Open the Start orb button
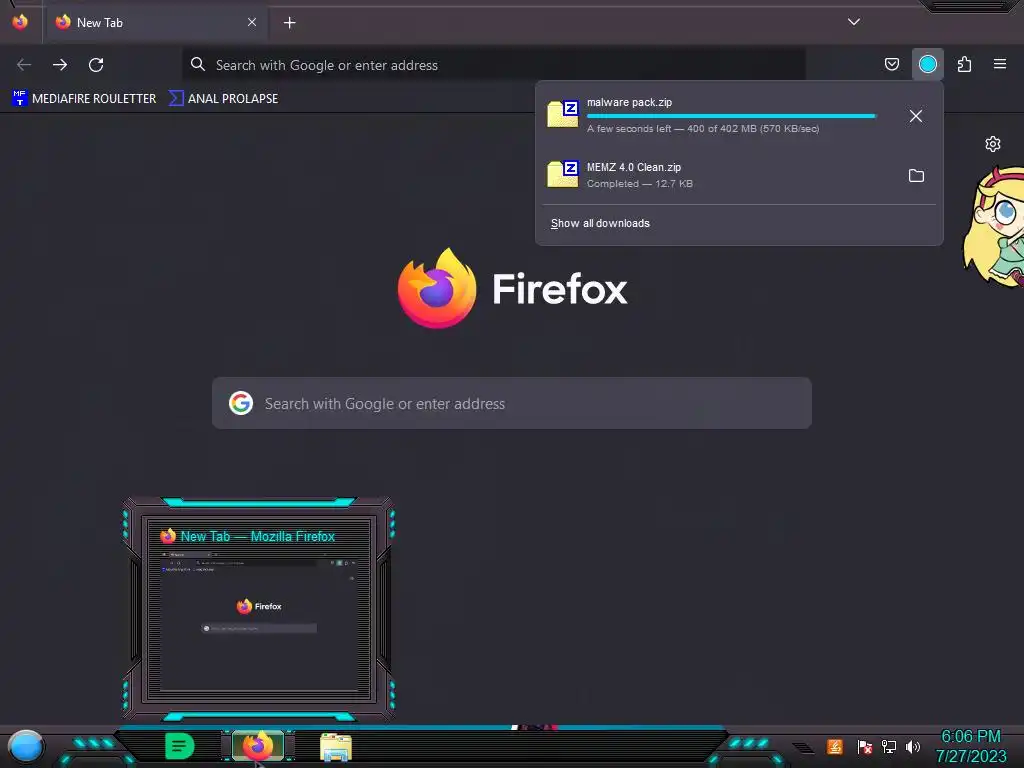 25,747
